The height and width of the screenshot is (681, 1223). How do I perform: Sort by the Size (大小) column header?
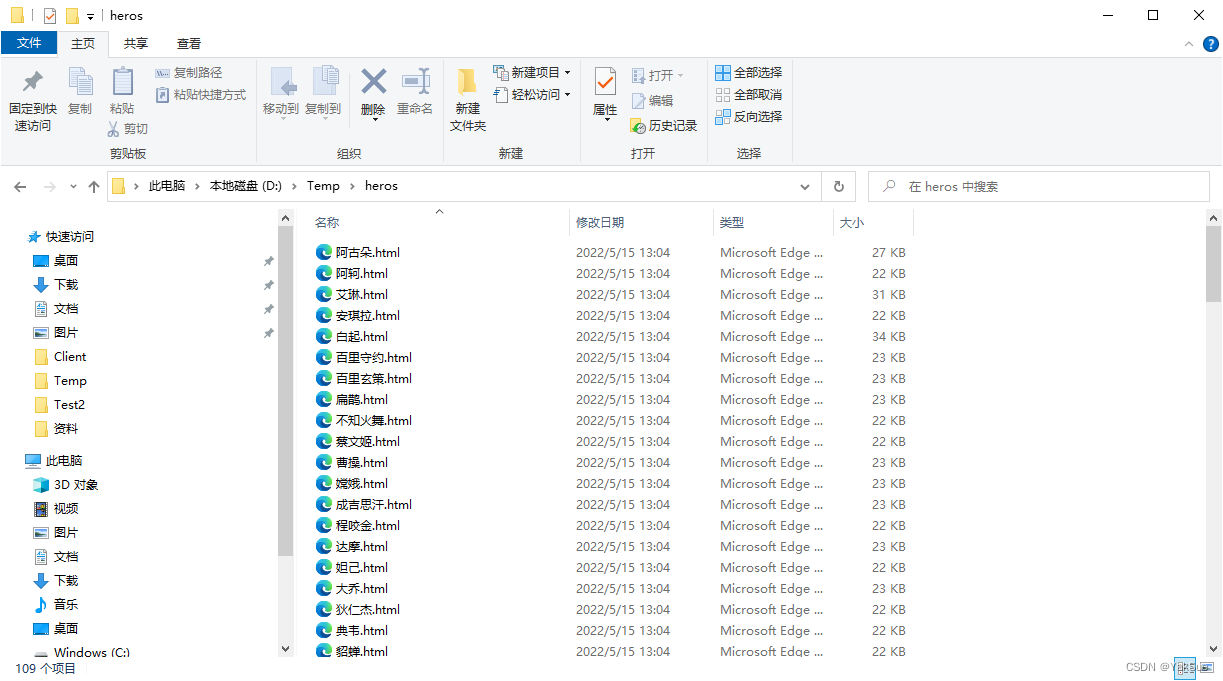tap(851, 223)
